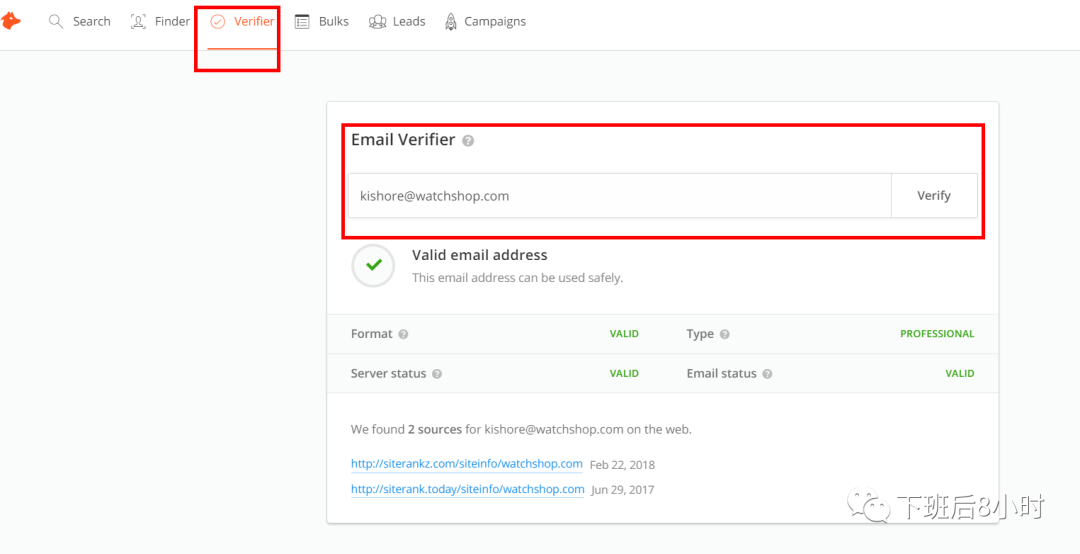Image resolution: width=1080 pixels, height=554 pixels.
Task: Switch to the Bulks tab
Action: click(x=333, y=21)
